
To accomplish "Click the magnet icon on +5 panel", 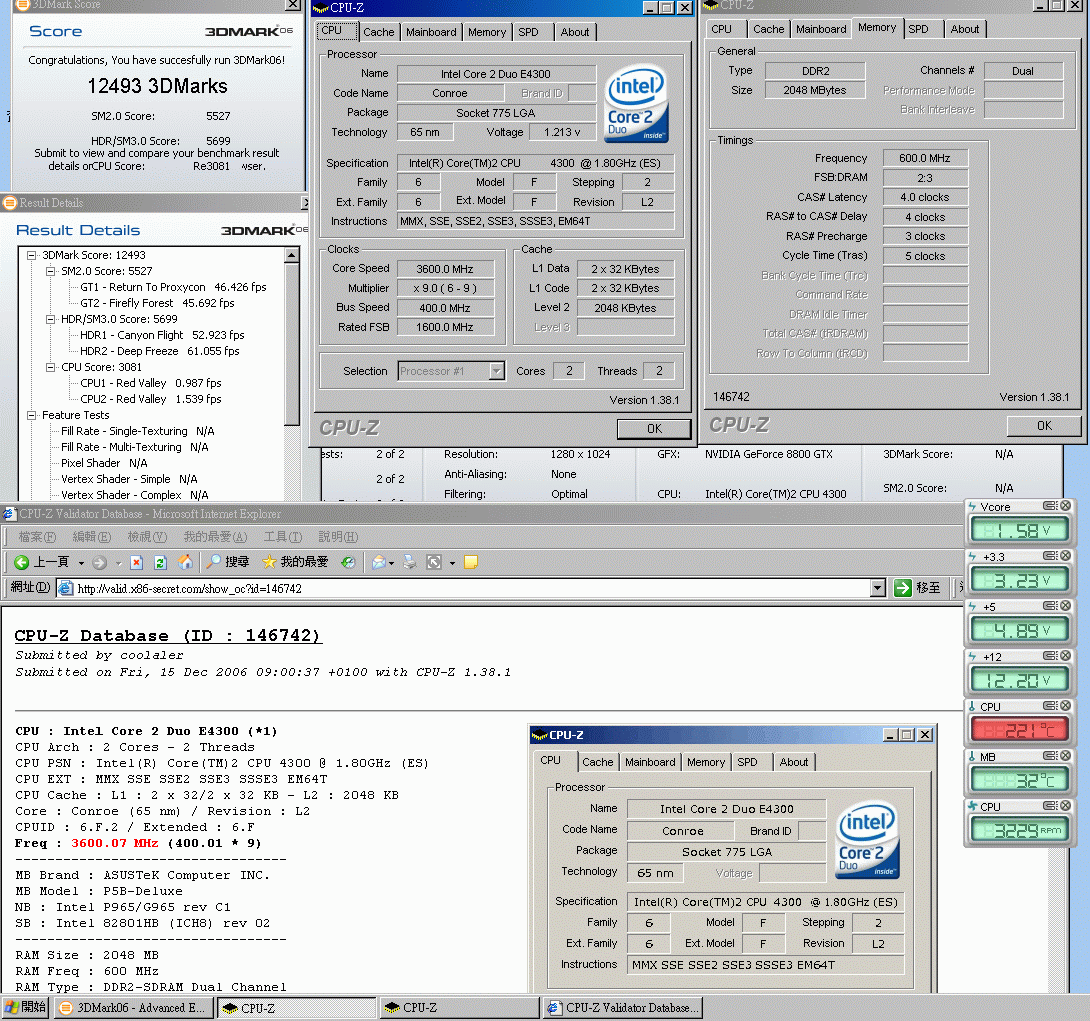I will coord(1050,606).
